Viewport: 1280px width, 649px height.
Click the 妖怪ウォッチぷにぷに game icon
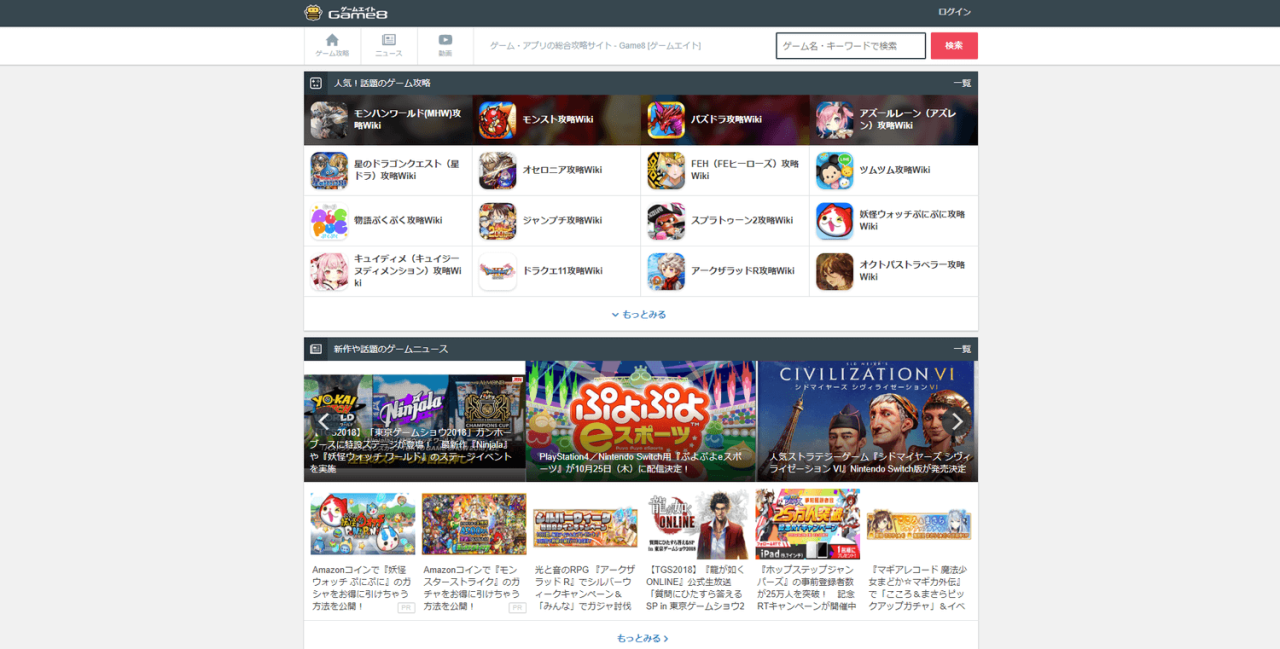pyautogui.click(x=835, y=221)
